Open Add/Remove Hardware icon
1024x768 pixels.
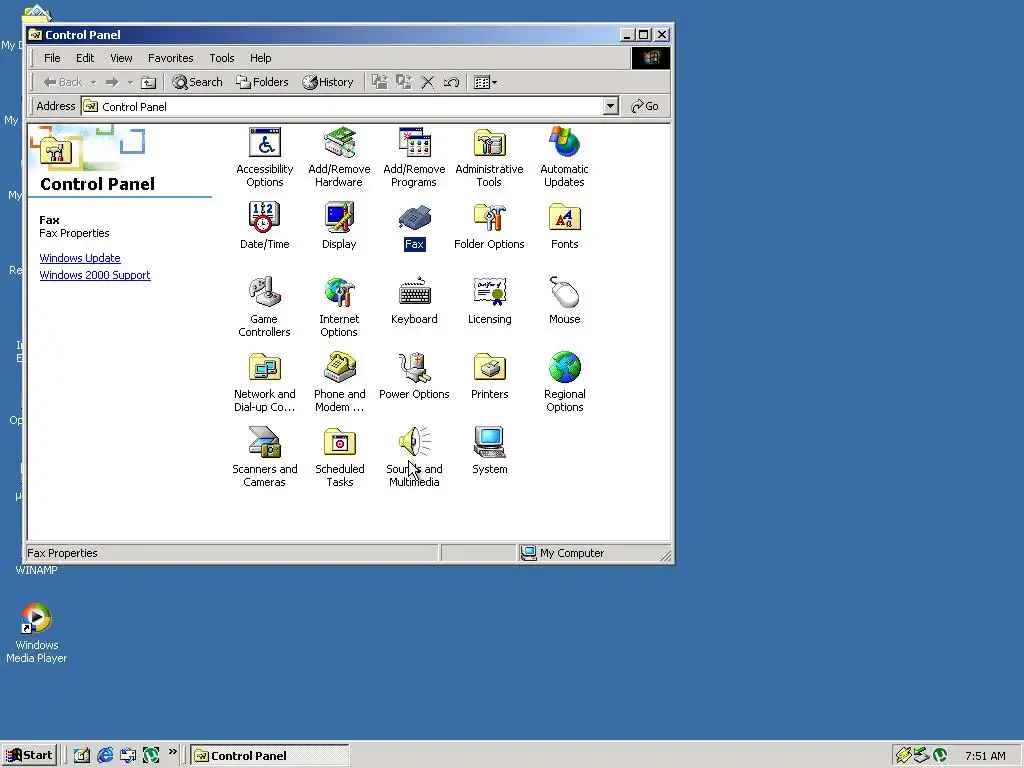[339, 157]
